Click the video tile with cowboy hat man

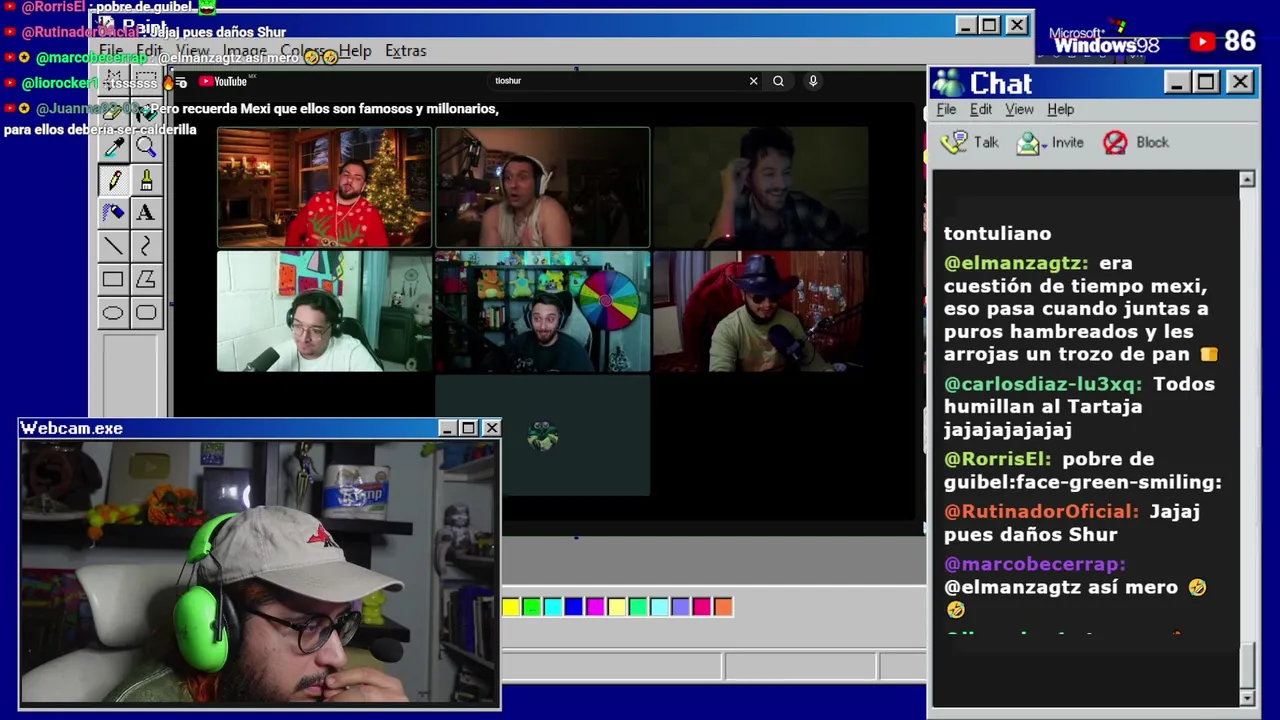(760, 311)
